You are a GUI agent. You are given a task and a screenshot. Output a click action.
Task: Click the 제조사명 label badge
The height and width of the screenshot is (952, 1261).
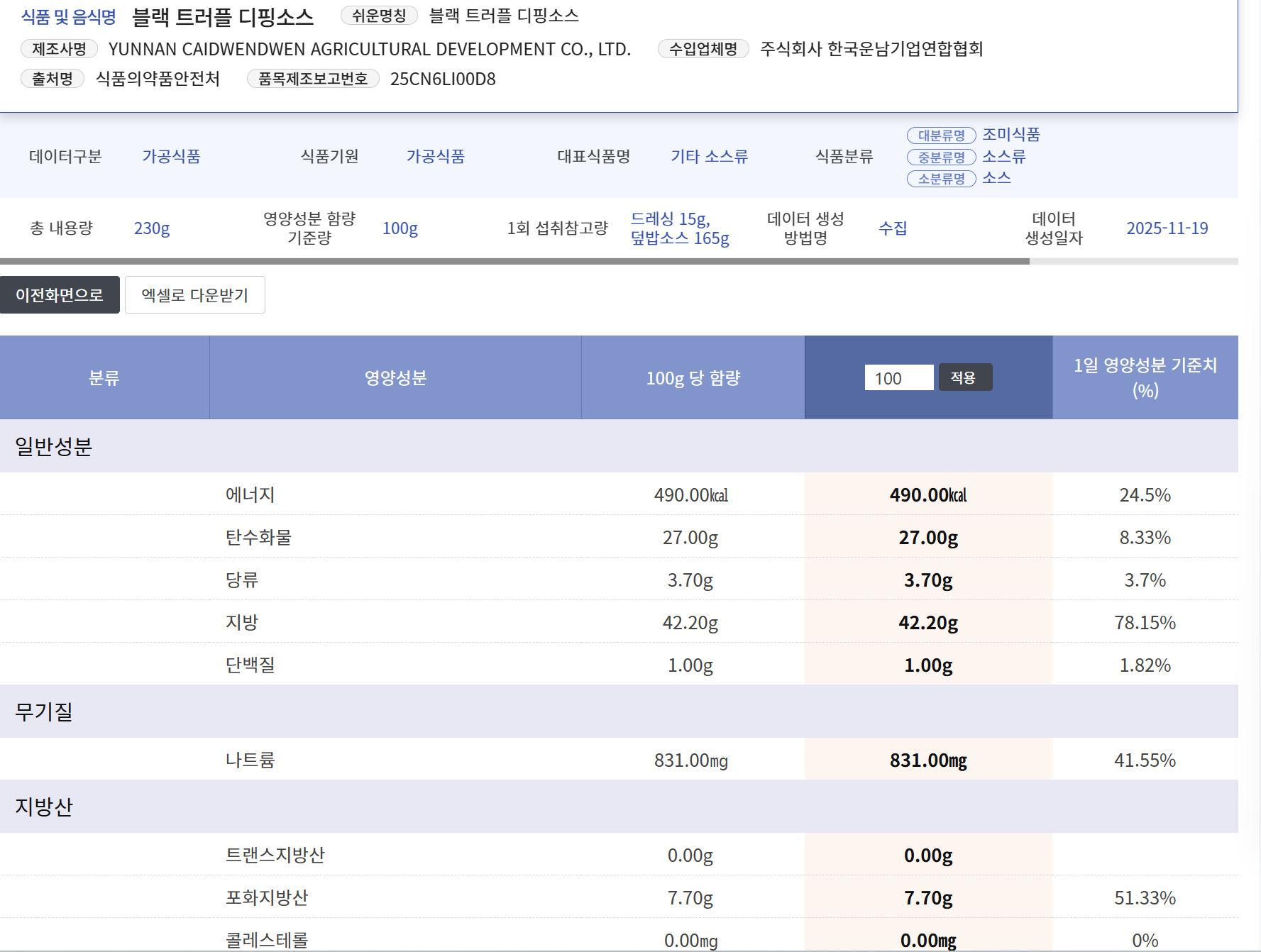[x=59, y=49]
